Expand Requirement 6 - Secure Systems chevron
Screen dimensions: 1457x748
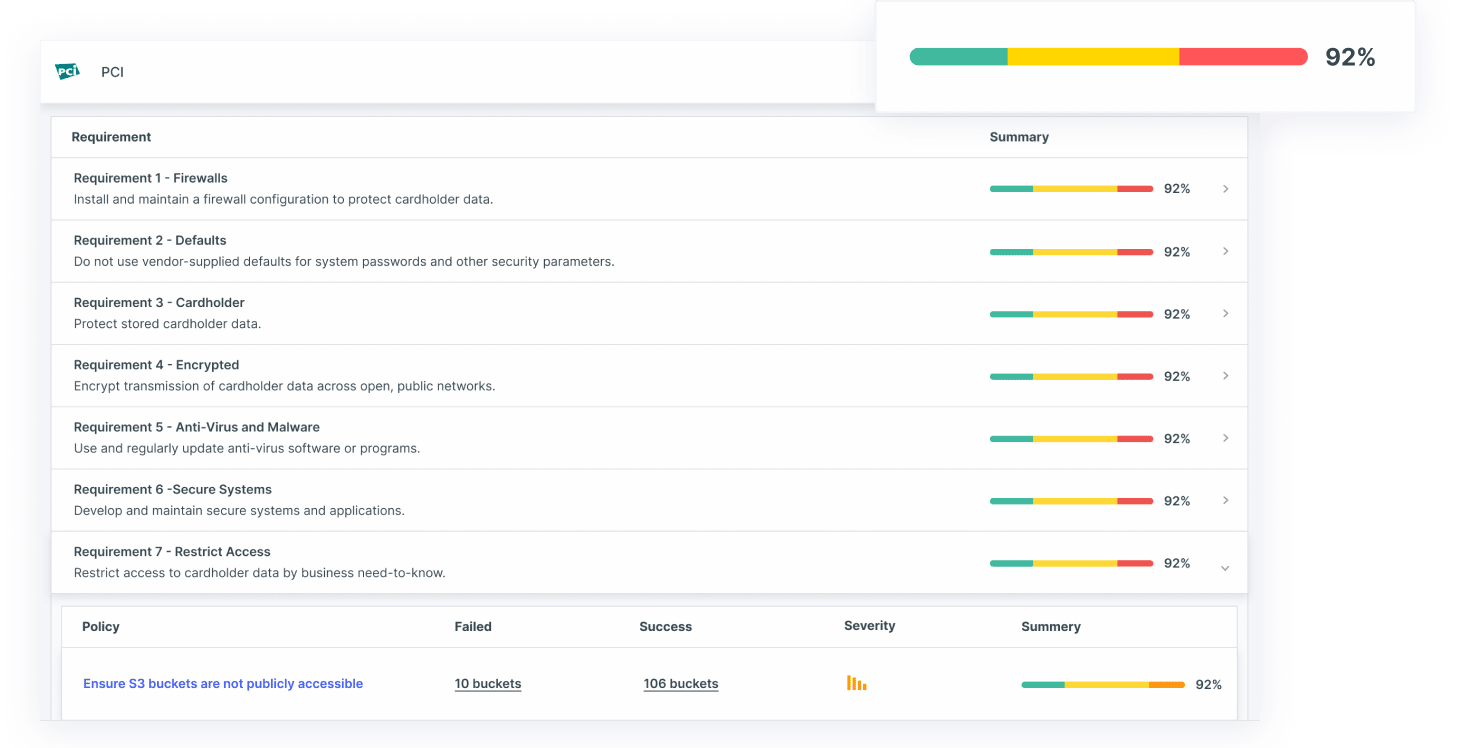coord(1225,500)
